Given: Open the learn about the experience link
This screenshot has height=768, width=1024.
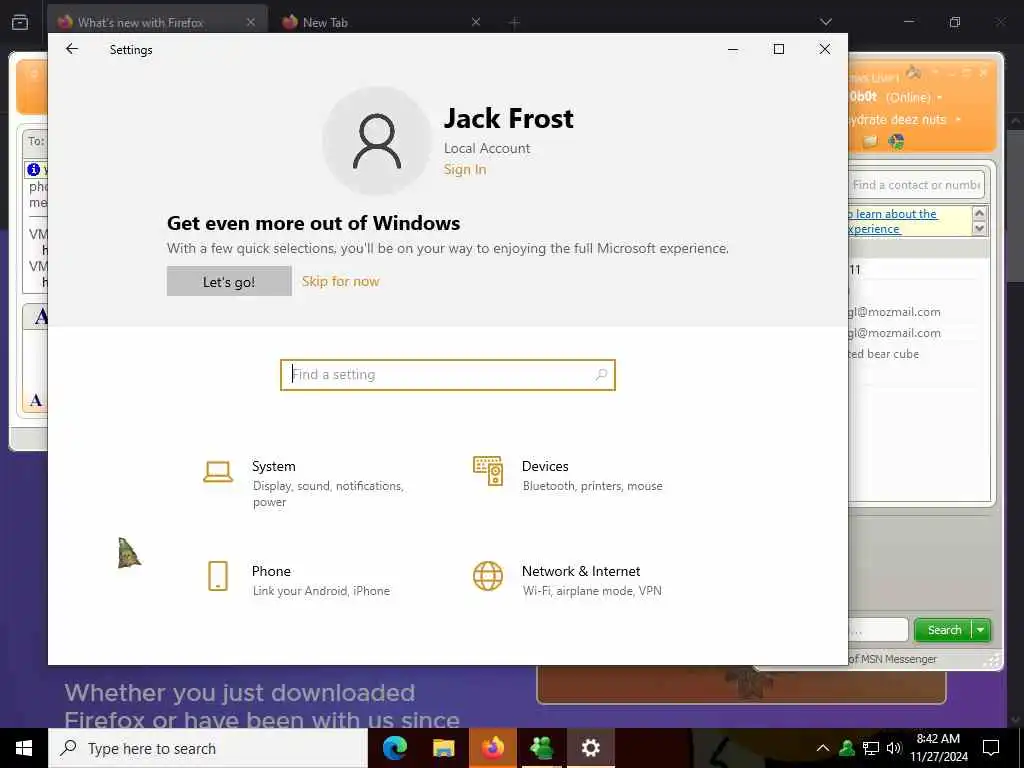Looking at the screenshot, I should 893,221.
